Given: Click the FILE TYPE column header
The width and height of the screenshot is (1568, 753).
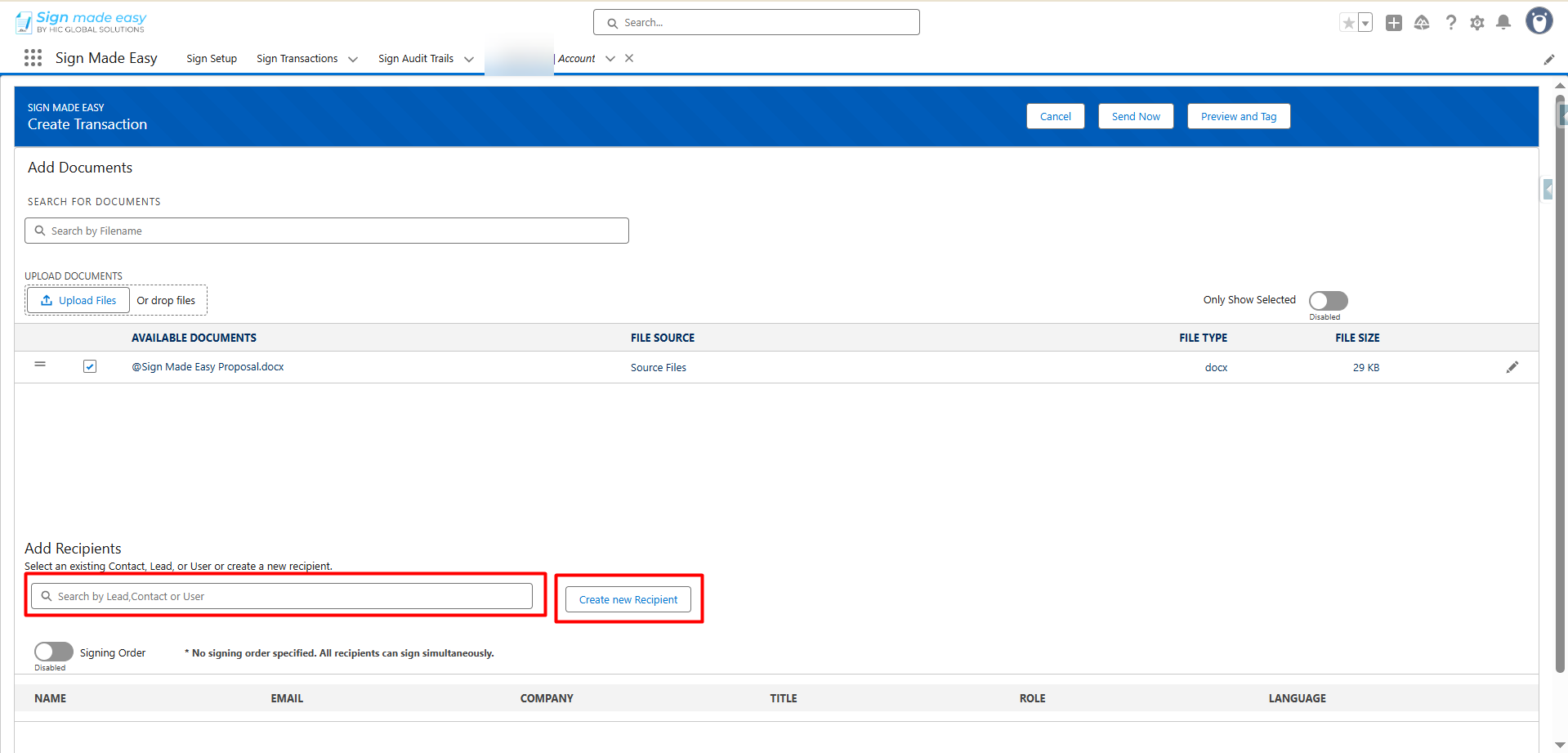Looking at the screenshot, I should coord(1203,338).
